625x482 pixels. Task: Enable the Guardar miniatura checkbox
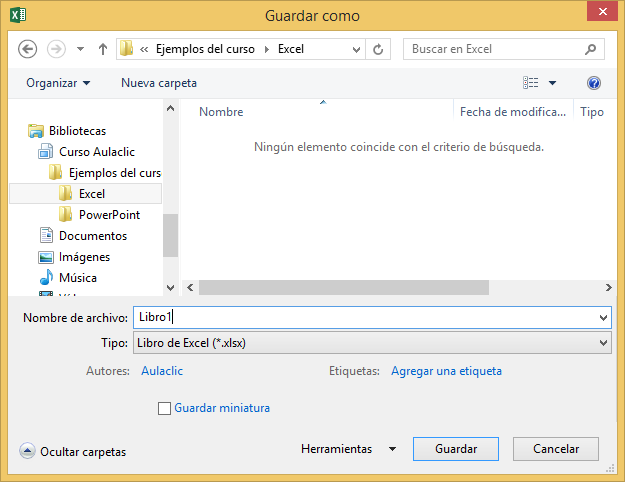click(x=165, y=408)
